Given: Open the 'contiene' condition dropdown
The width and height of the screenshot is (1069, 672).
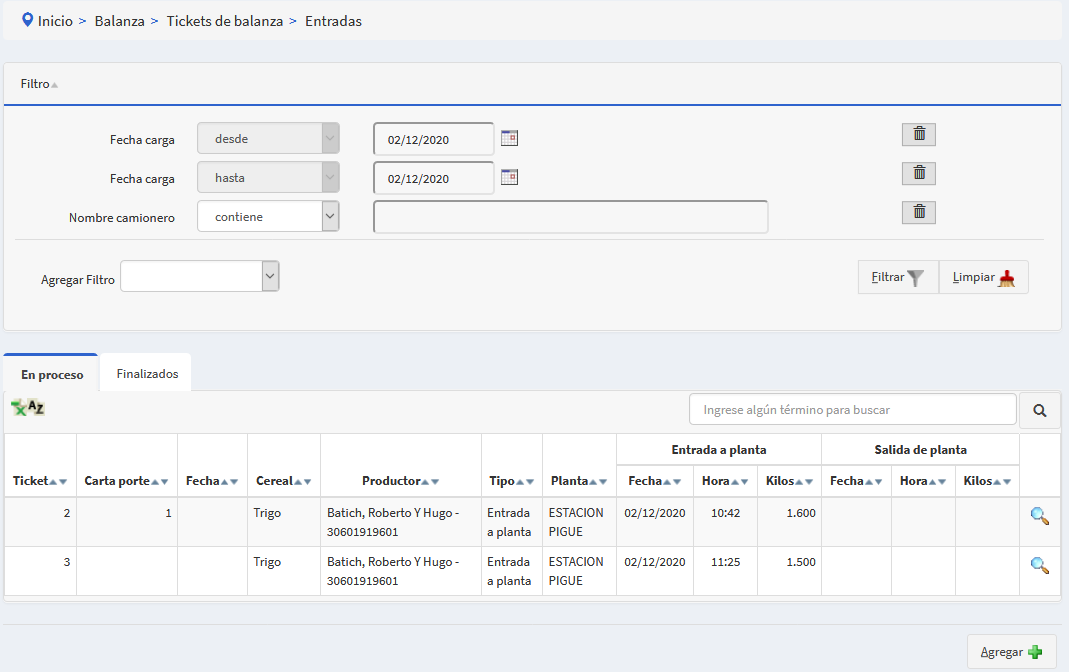Looking at the screenshot, I should coord(268,216).
